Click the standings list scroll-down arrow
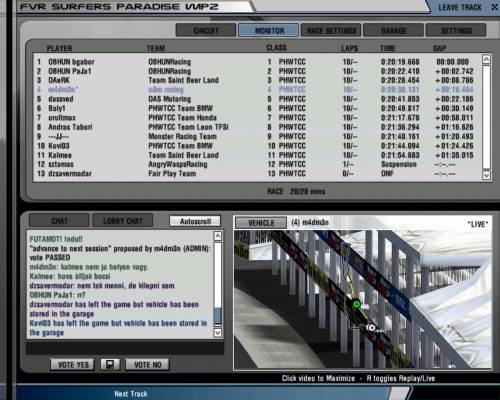 pyautogui.click(x=486, y=175)
